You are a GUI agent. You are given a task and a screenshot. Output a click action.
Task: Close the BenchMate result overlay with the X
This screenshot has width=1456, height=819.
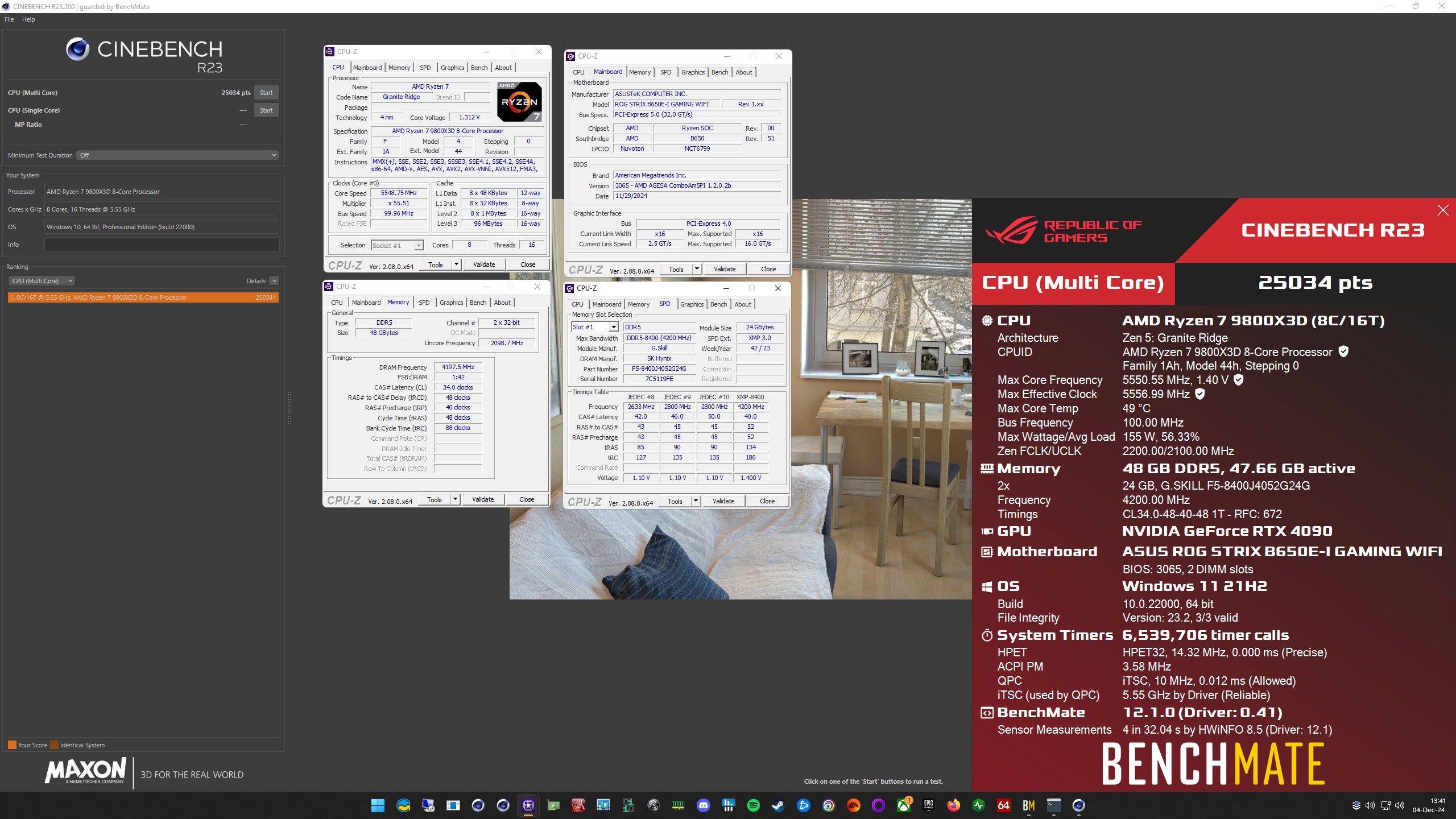pyautogui.click(x=1443, y=210)
